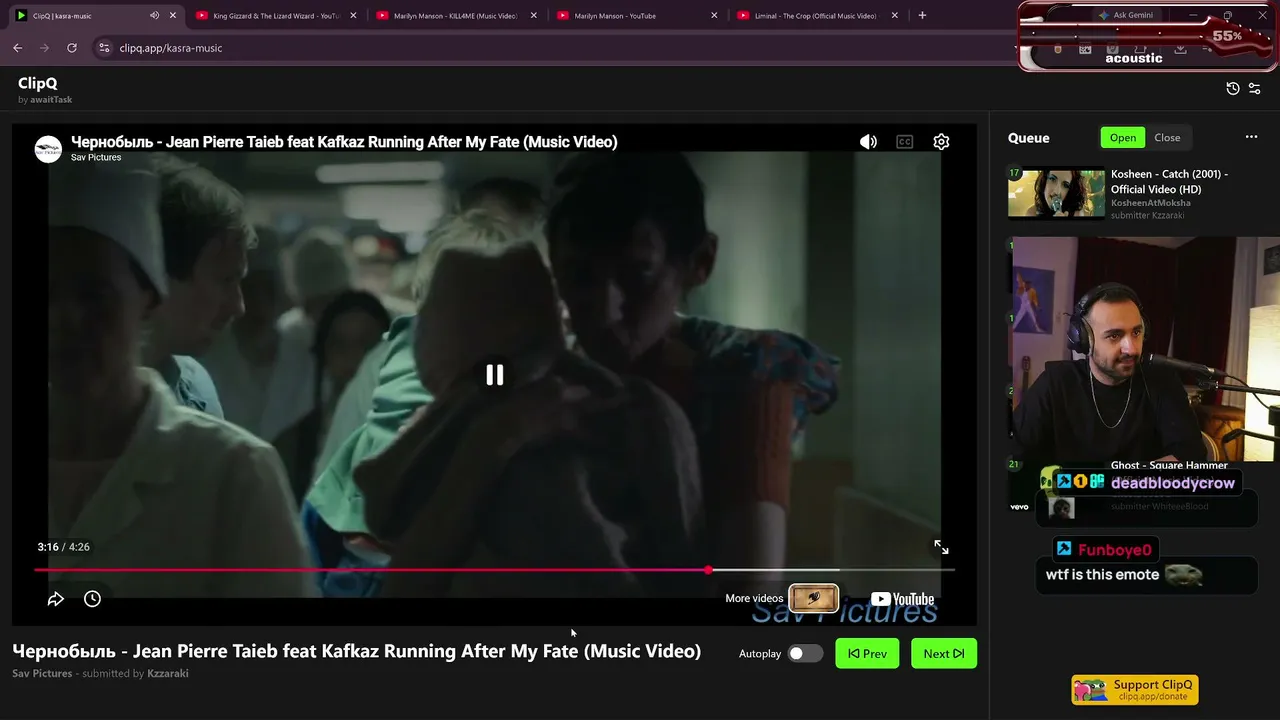Image resolution: width=1280 pixels, height=720 pixels.
Task: Open ClipQ settings sliders icon
Action: (1255, 88)
